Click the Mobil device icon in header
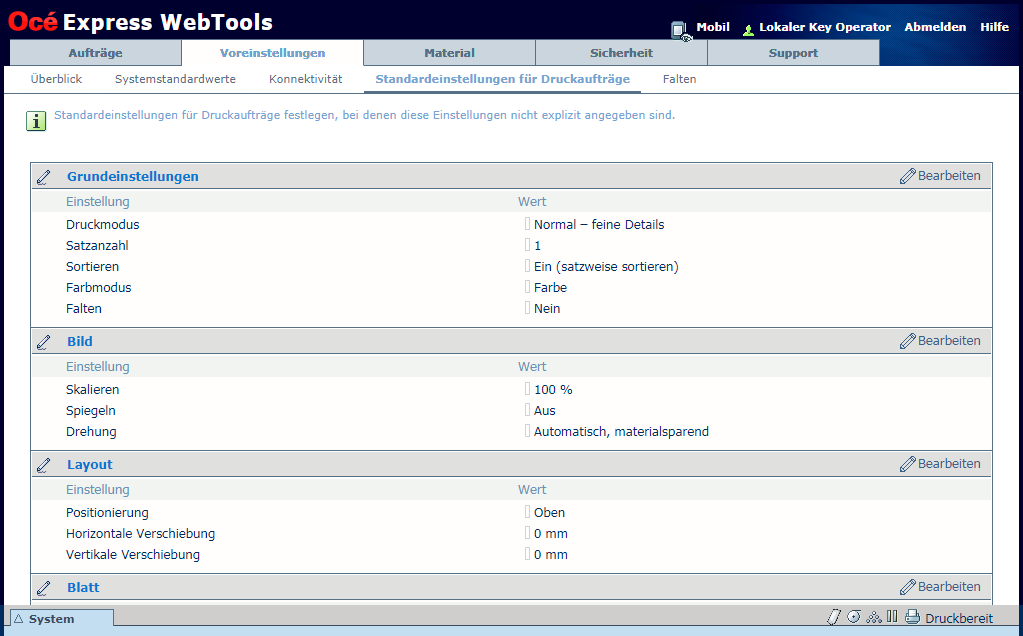The image size is (1023, 636). [680, 30]
